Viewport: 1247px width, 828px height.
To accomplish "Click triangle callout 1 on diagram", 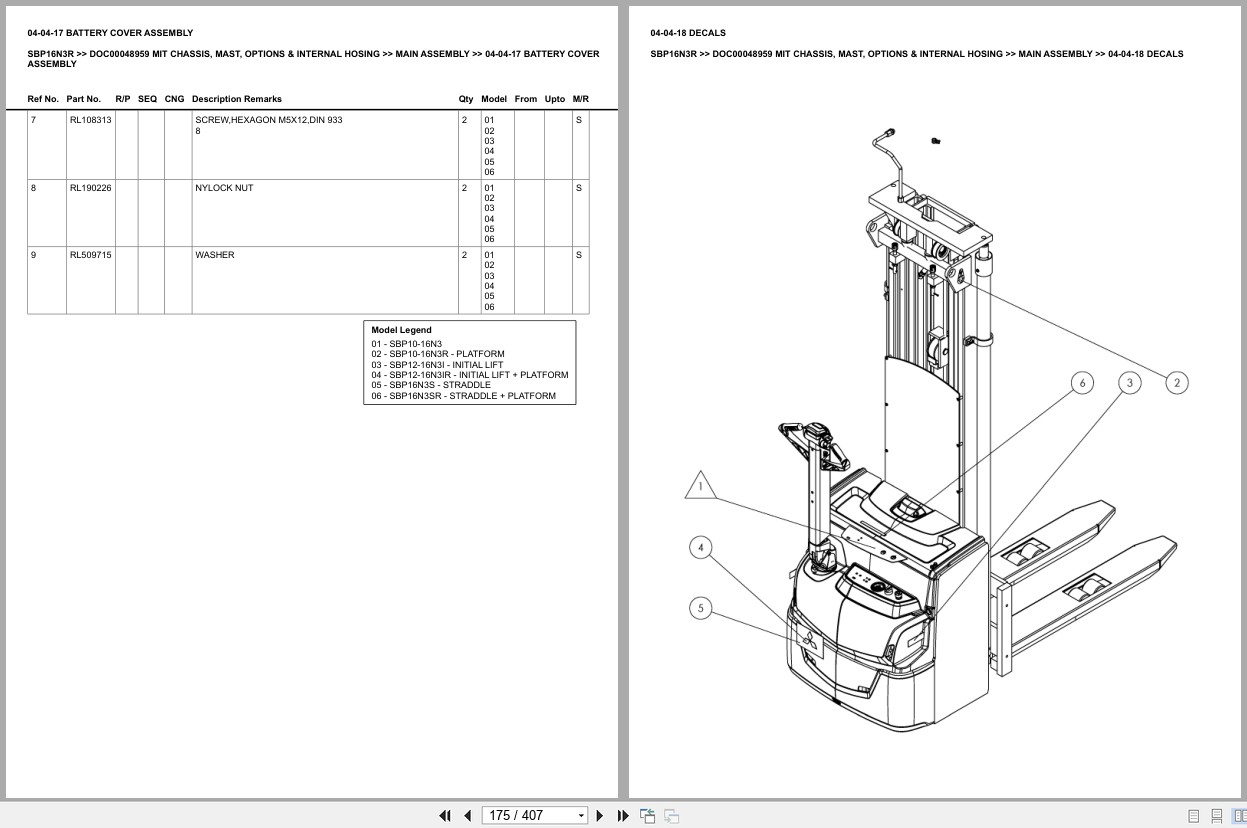I will point(701,487).
